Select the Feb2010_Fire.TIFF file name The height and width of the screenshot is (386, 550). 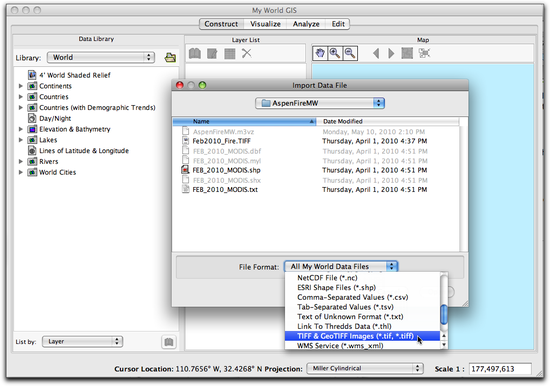[x=221, y=141]
